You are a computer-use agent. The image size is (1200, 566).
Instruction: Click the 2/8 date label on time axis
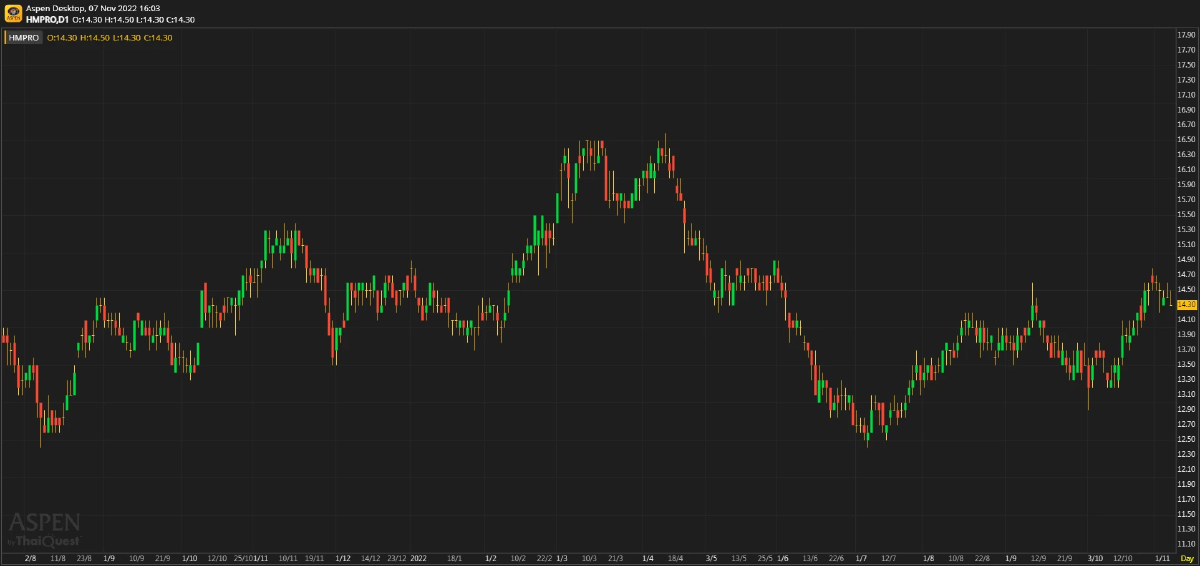pyautogui.click(x=30, y=557)
